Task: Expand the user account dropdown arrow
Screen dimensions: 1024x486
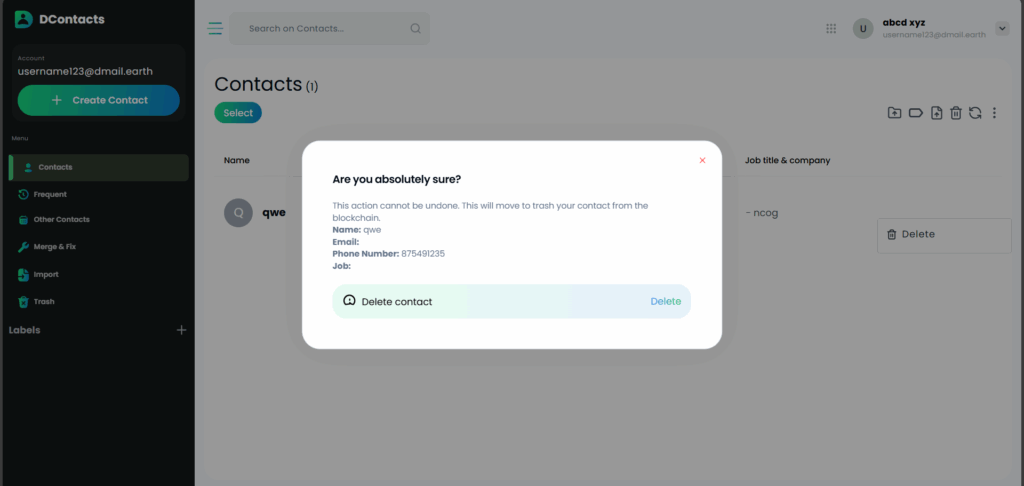Action: (x=1003, y=29)
